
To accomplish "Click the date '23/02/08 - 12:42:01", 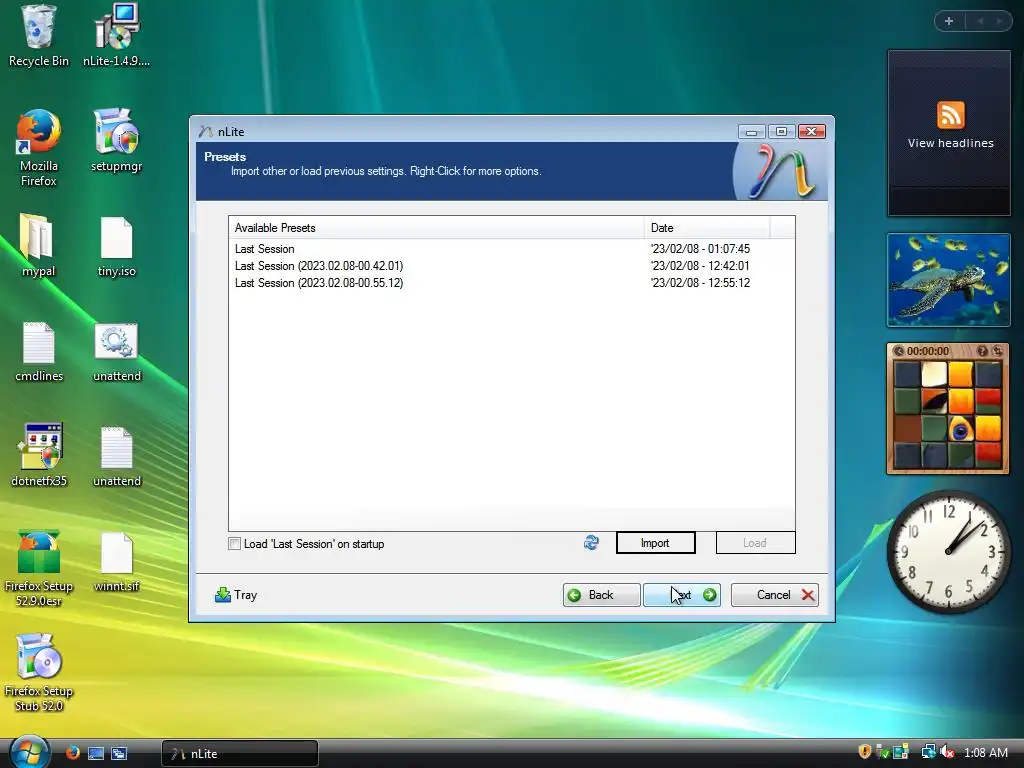I will coord(700,266).
